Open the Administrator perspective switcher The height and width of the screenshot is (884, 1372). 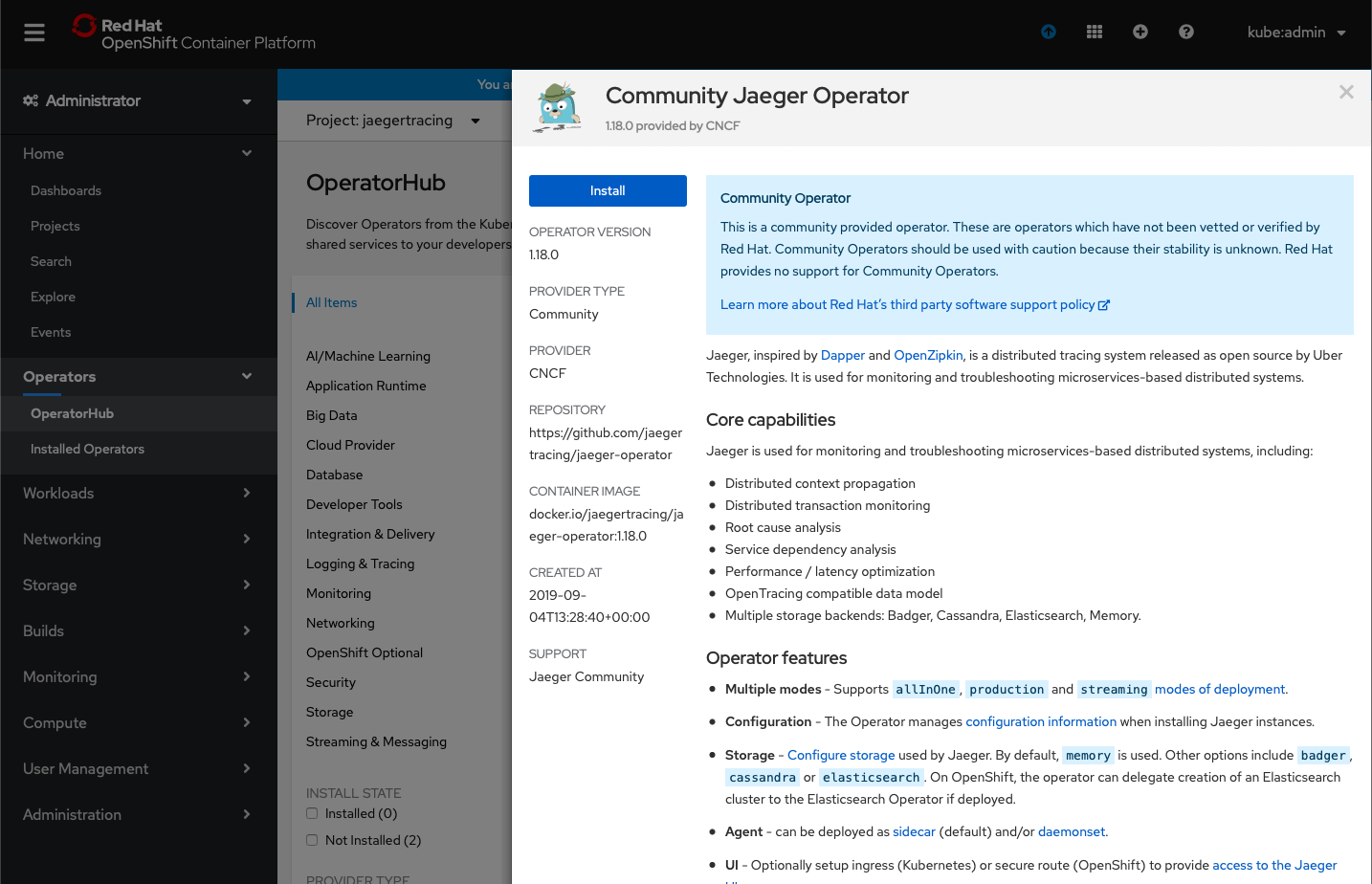(139, 100)
